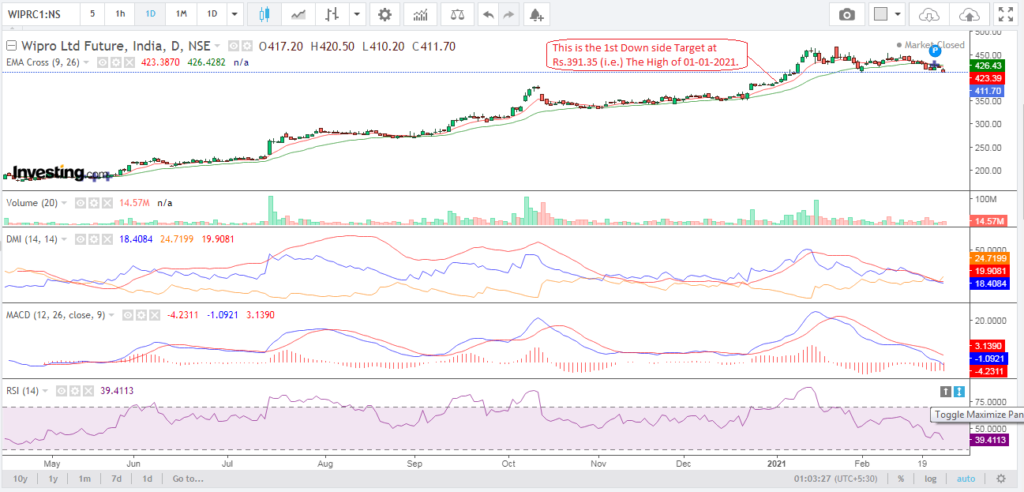Image resolution: width=1024 pixels, height=492 pixels.
Task: Toggle maximize for the RSI pane
Action: coord(959,391)
